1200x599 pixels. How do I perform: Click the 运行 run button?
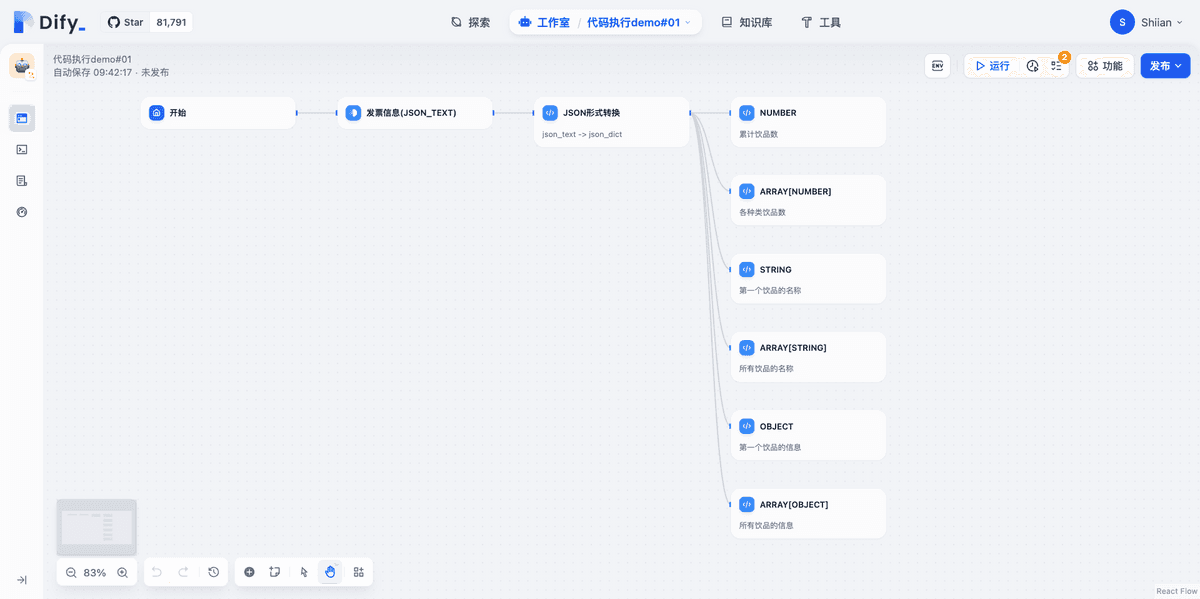point(992,66)
